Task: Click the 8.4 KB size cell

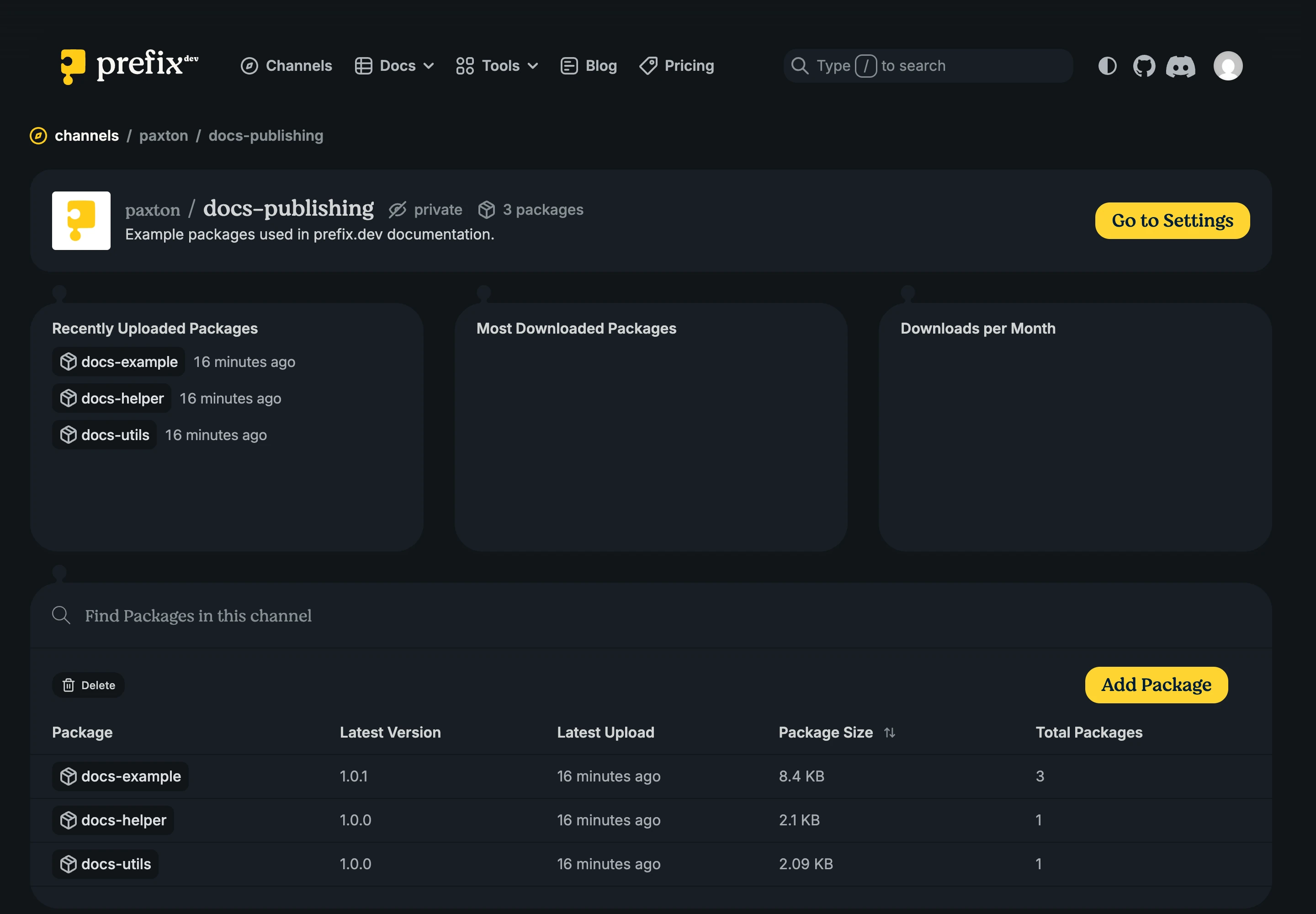Action: click(x=802, y=776)
